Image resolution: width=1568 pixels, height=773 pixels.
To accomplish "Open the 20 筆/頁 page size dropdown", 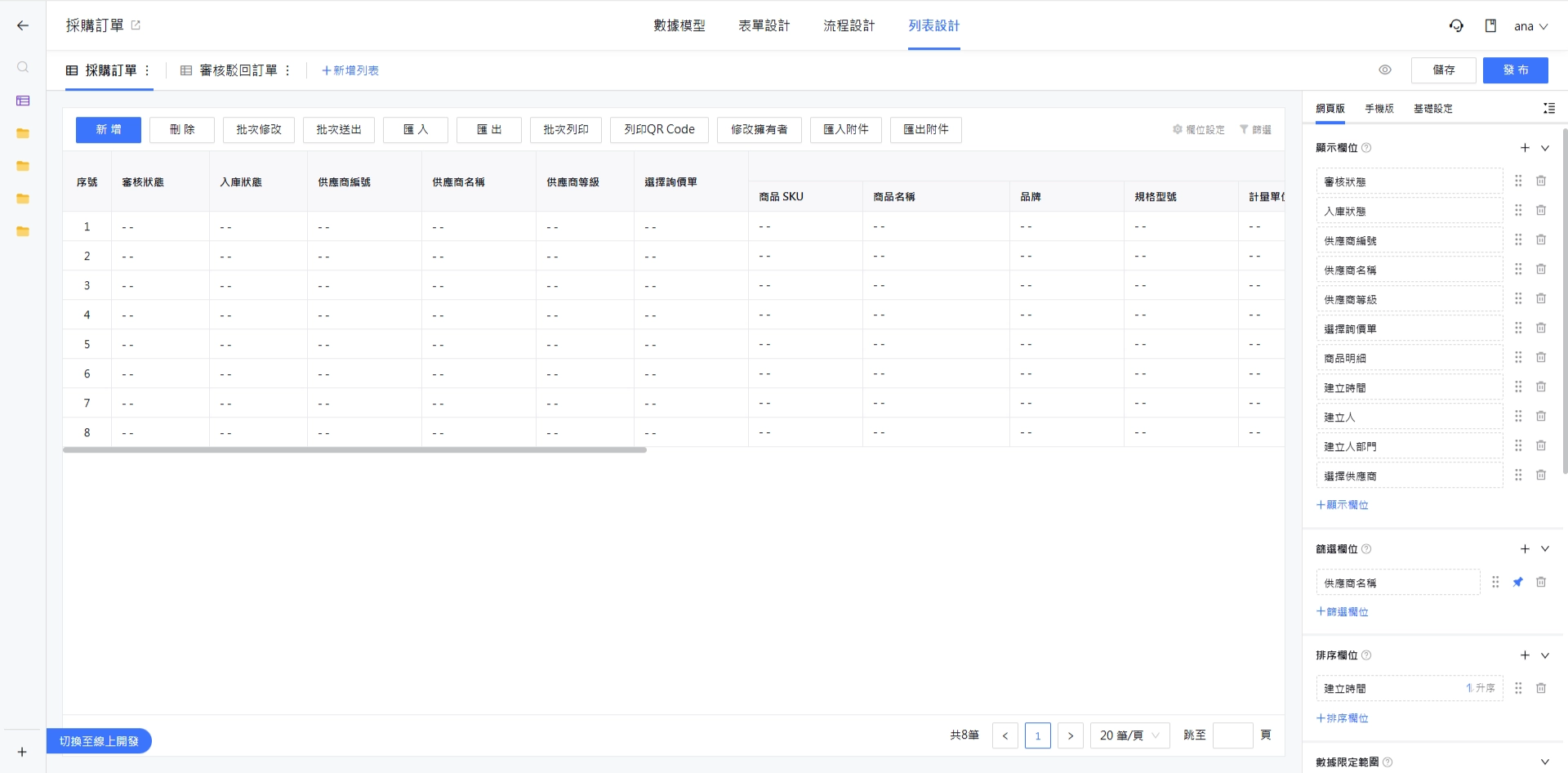I will [1130, 735].
